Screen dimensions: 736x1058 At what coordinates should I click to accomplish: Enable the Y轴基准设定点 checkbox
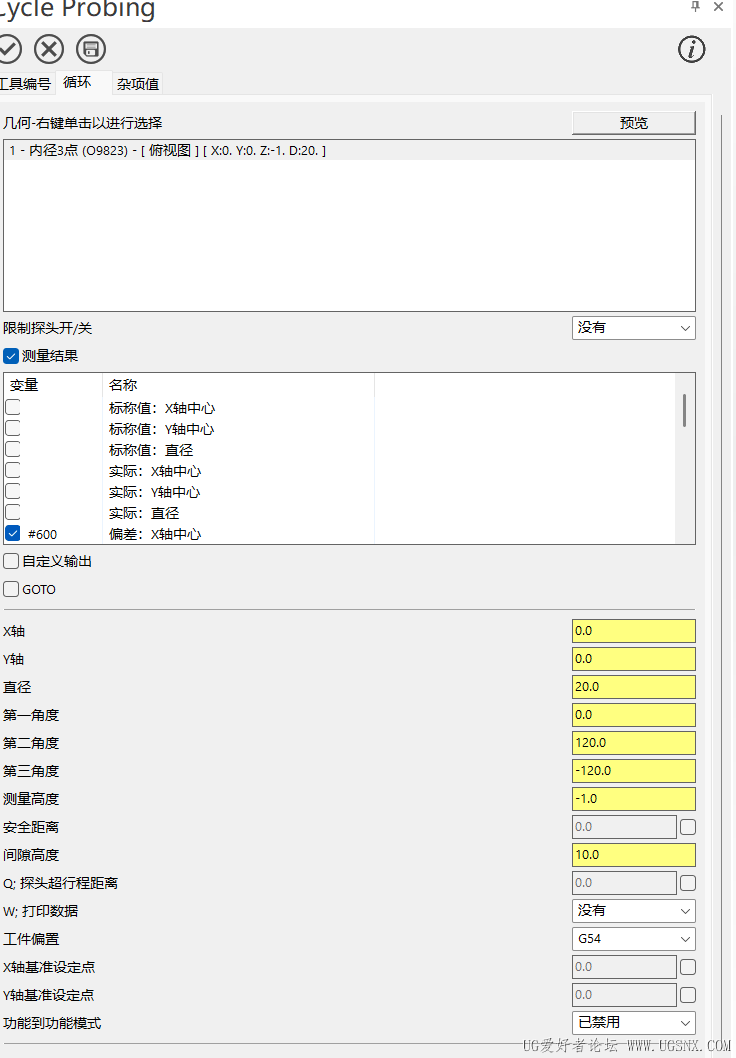pyautogui.click(x=688, y=995)
